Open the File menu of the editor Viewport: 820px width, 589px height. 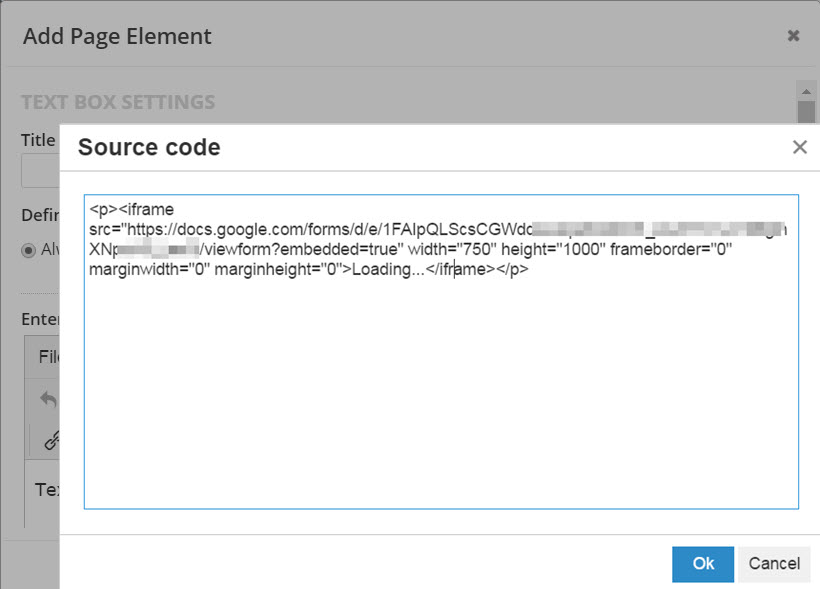coord(48,357)
